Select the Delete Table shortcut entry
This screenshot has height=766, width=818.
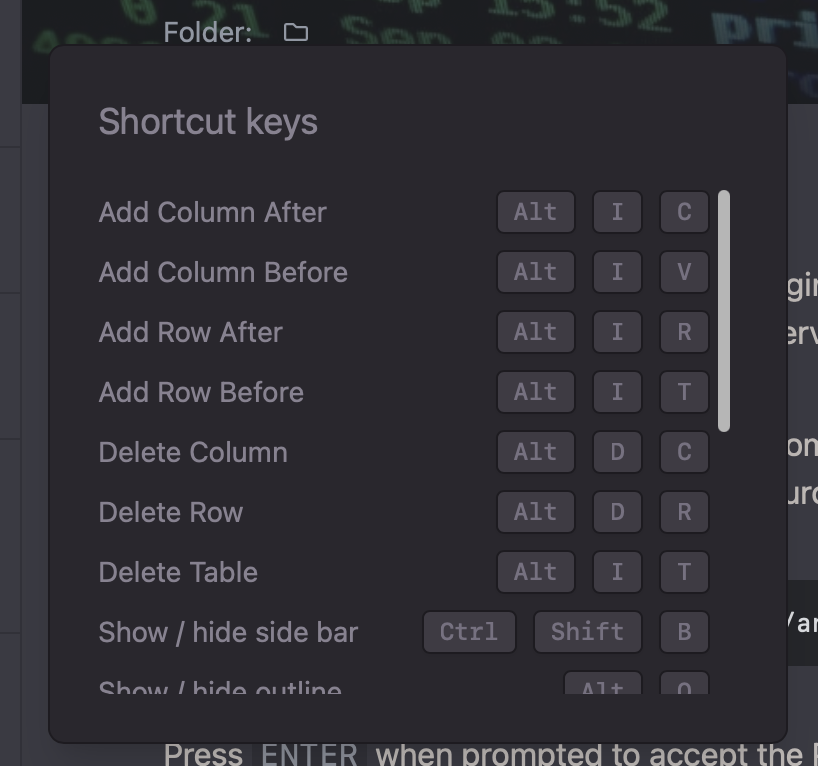[x=178, y=572]
